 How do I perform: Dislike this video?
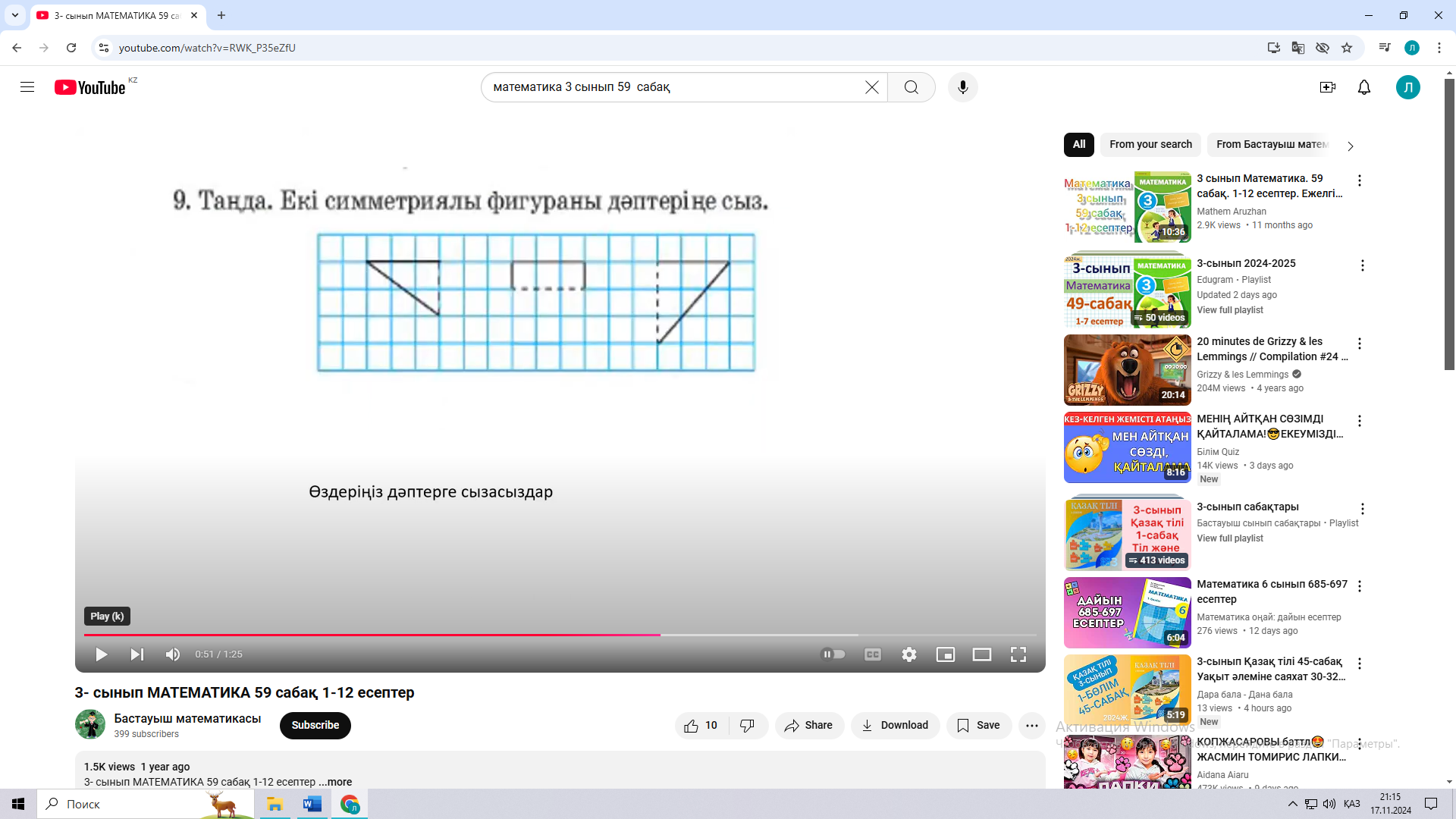pos(747,726)
